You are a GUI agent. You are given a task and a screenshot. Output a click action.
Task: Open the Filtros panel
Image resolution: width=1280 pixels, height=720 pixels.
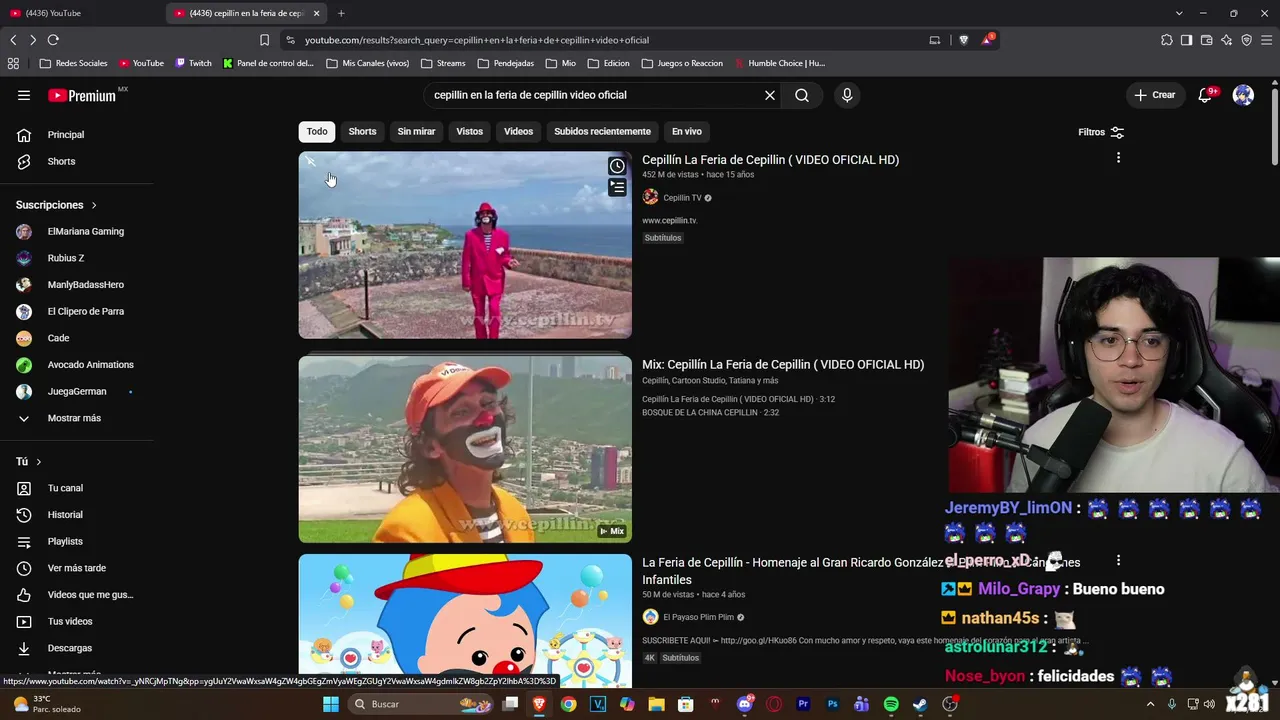pos(1101,132)
